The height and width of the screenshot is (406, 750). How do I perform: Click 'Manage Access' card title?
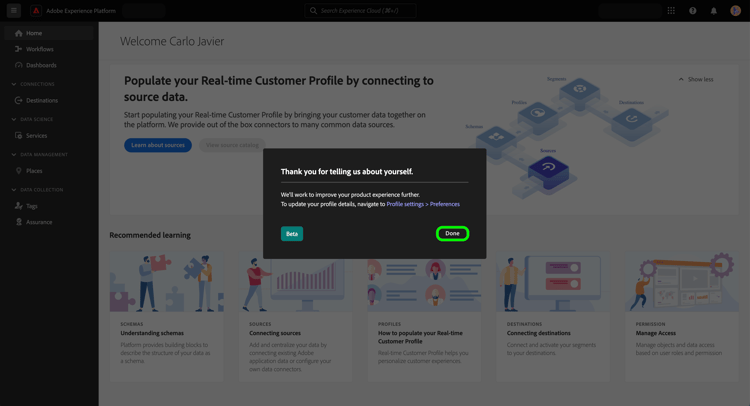[x=656, y=333]
